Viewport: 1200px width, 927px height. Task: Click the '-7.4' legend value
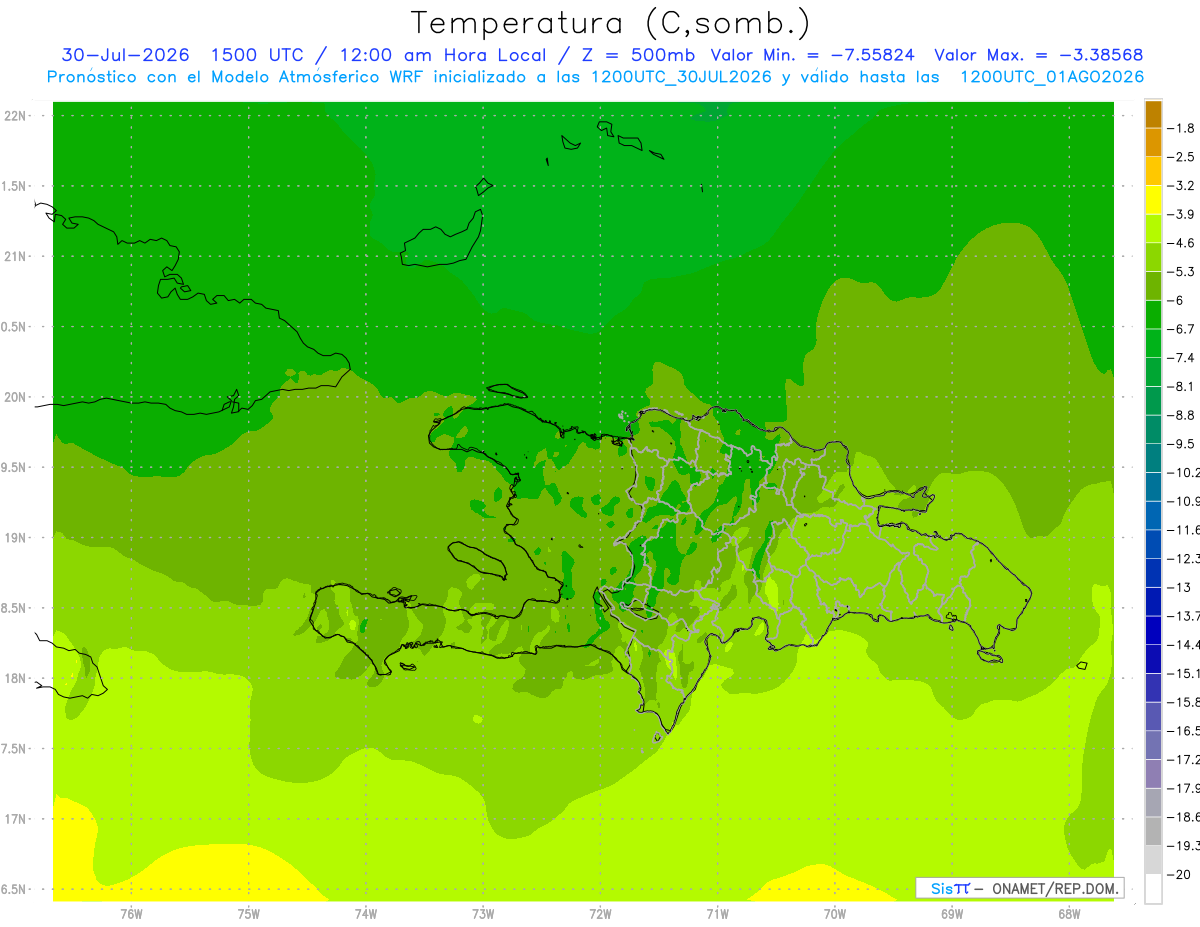1183,358
